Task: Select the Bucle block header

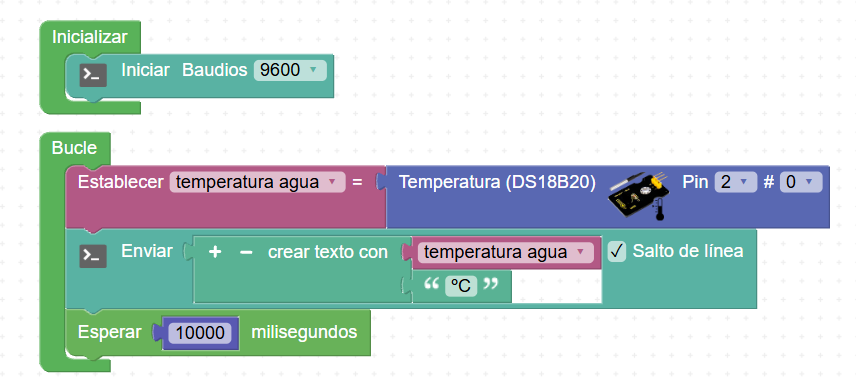Action: pos(74,148)
